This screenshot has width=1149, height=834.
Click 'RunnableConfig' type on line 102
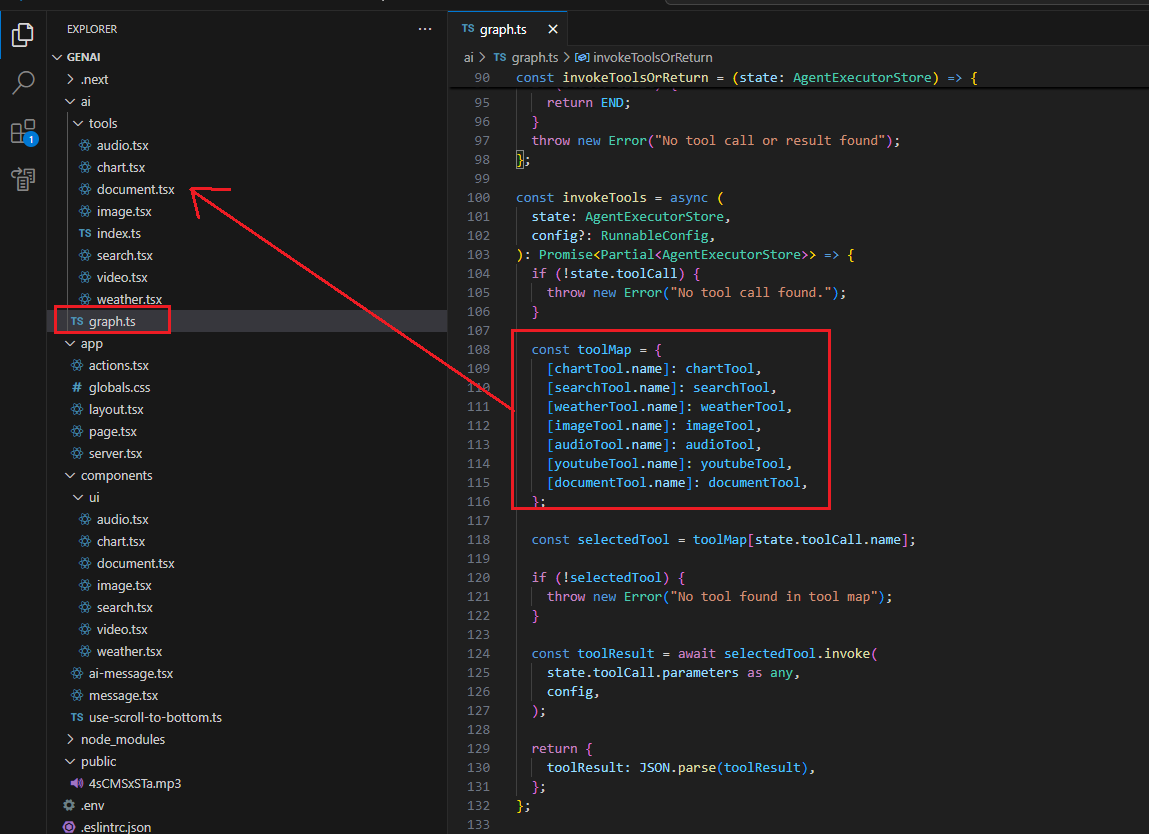[x=654, y=235]
